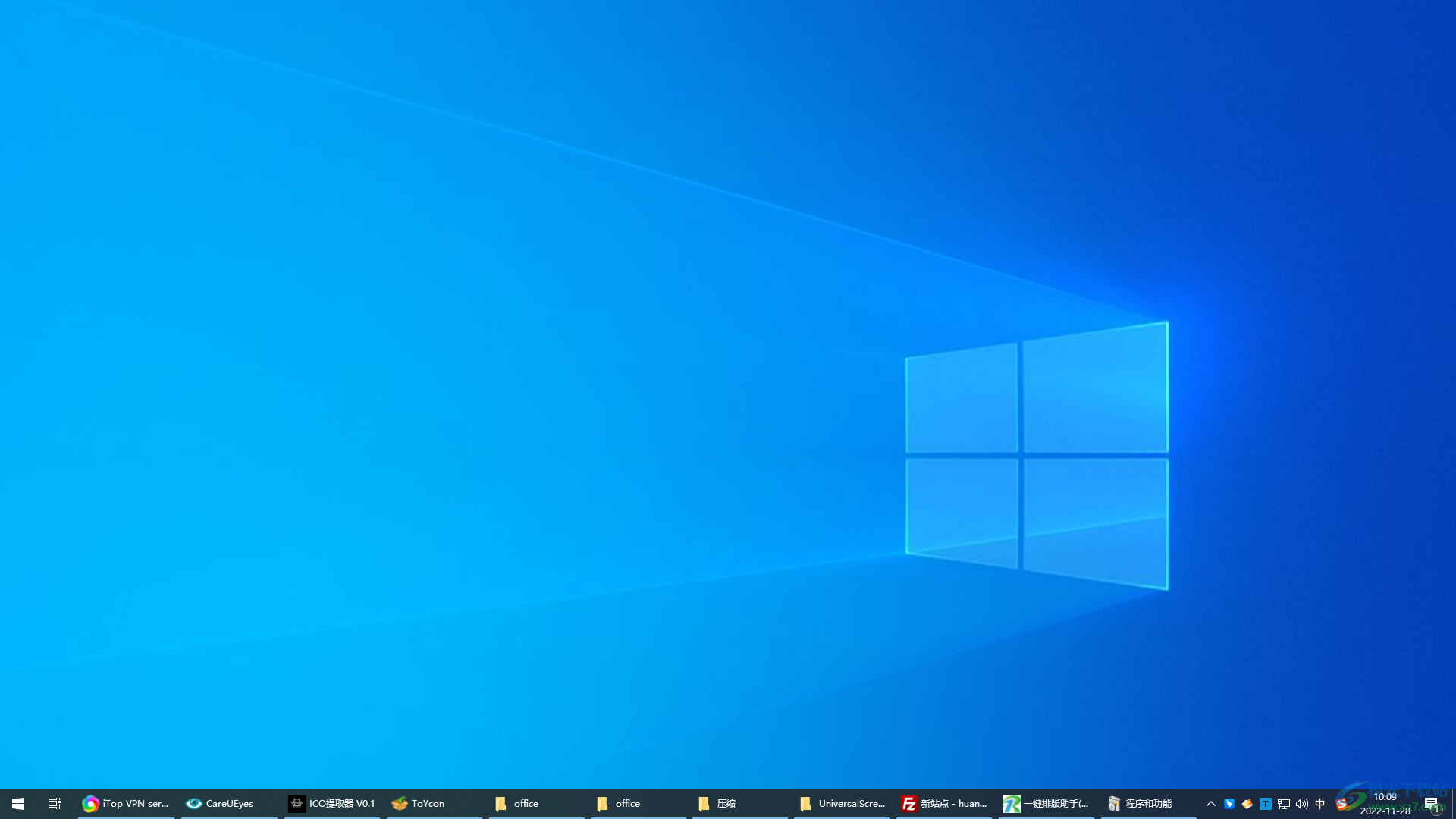
Task: Open the Windows Start menu
Action: [x=18, y=803]
